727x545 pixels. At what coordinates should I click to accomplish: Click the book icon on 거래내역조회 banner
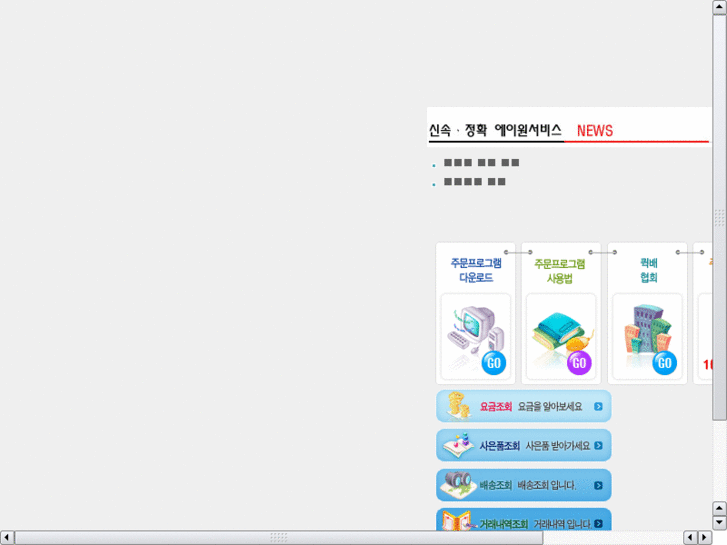pos(457,521)
